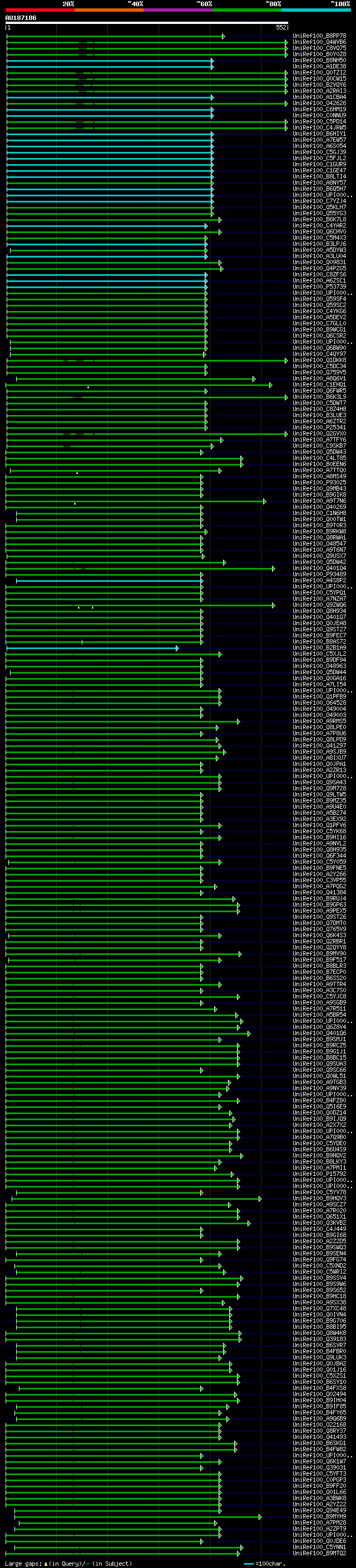Open hit UniRef100_Q9SUA3

[319, 1064]
